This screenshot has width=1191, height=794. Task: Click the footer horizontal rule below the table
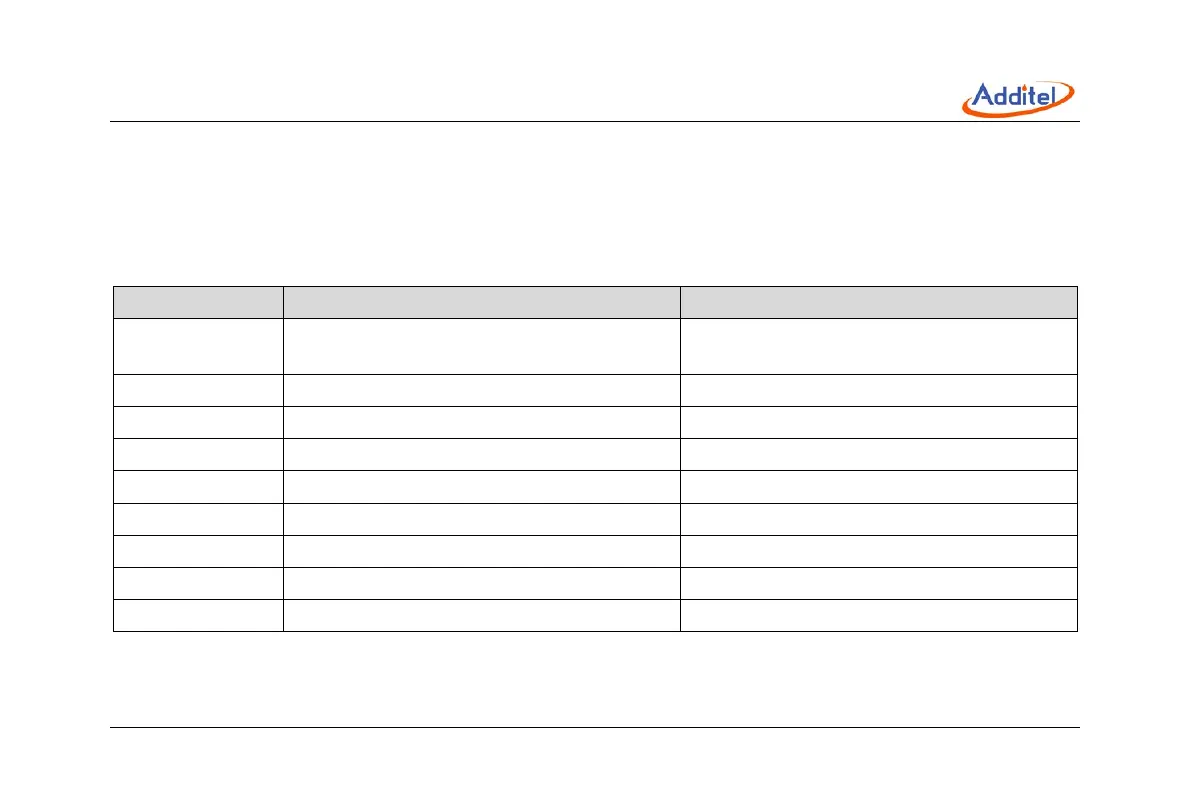tap(595, 727)
